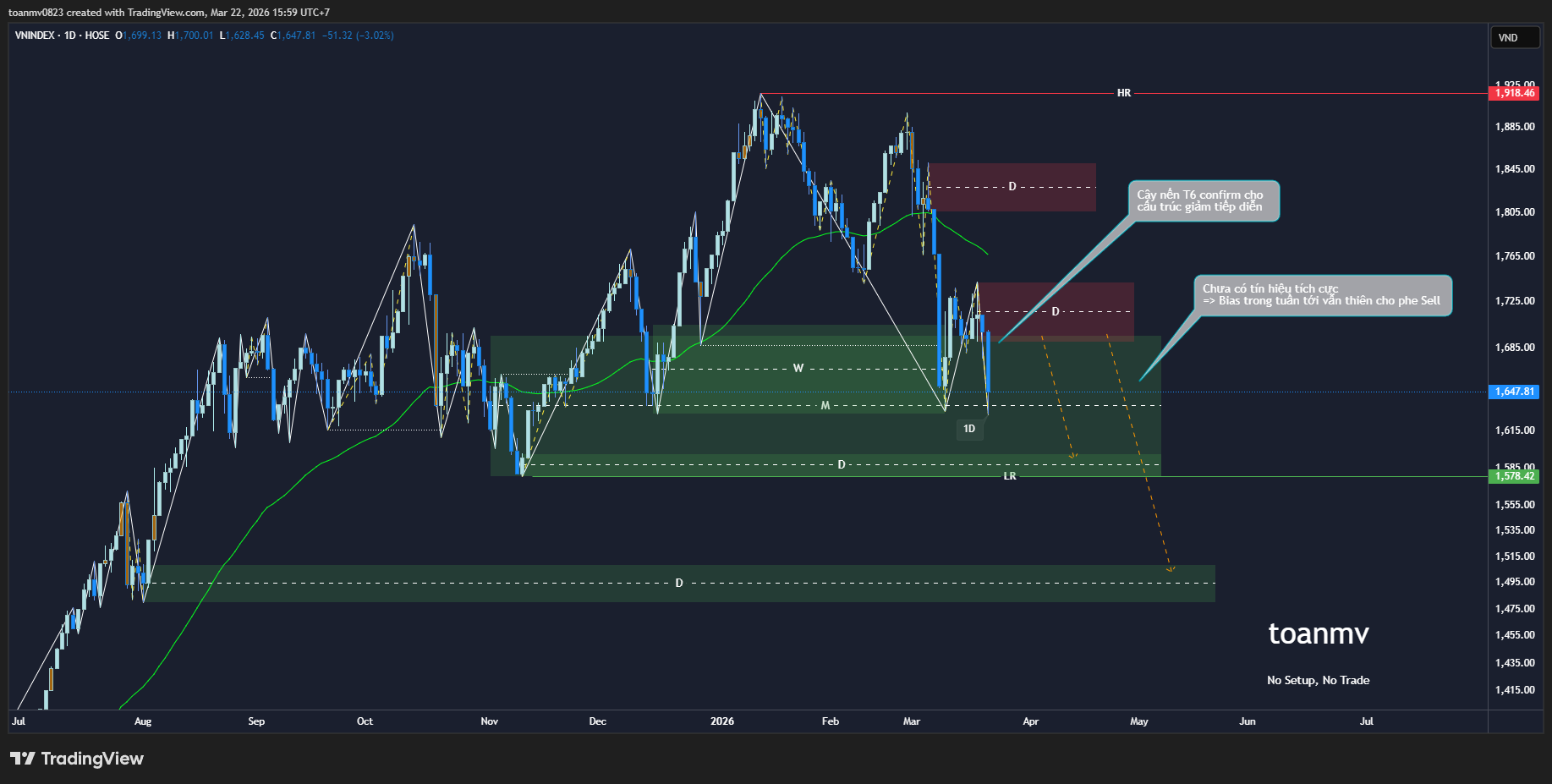Click the VND currency button
Image resolution: width=1552 pixels, height=784 pixels.
tap(1514, 37)
